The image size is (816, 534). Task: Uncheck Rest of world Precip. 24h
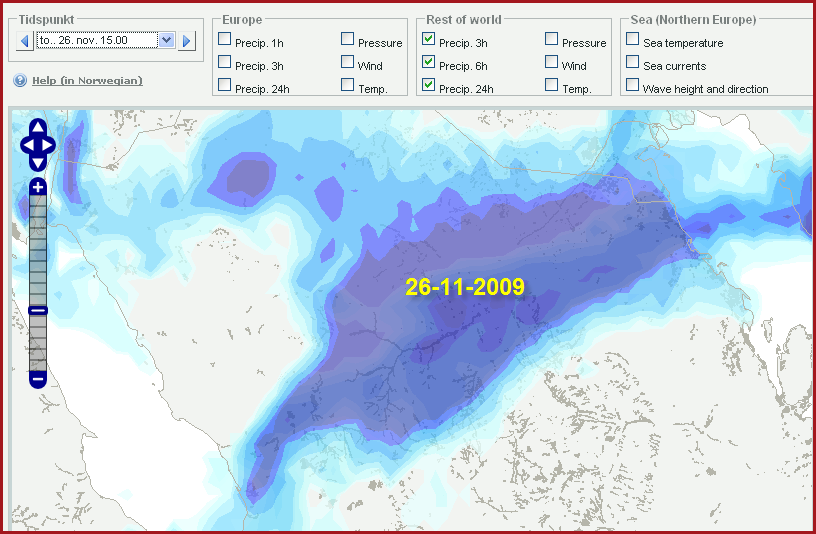[428, 84]
